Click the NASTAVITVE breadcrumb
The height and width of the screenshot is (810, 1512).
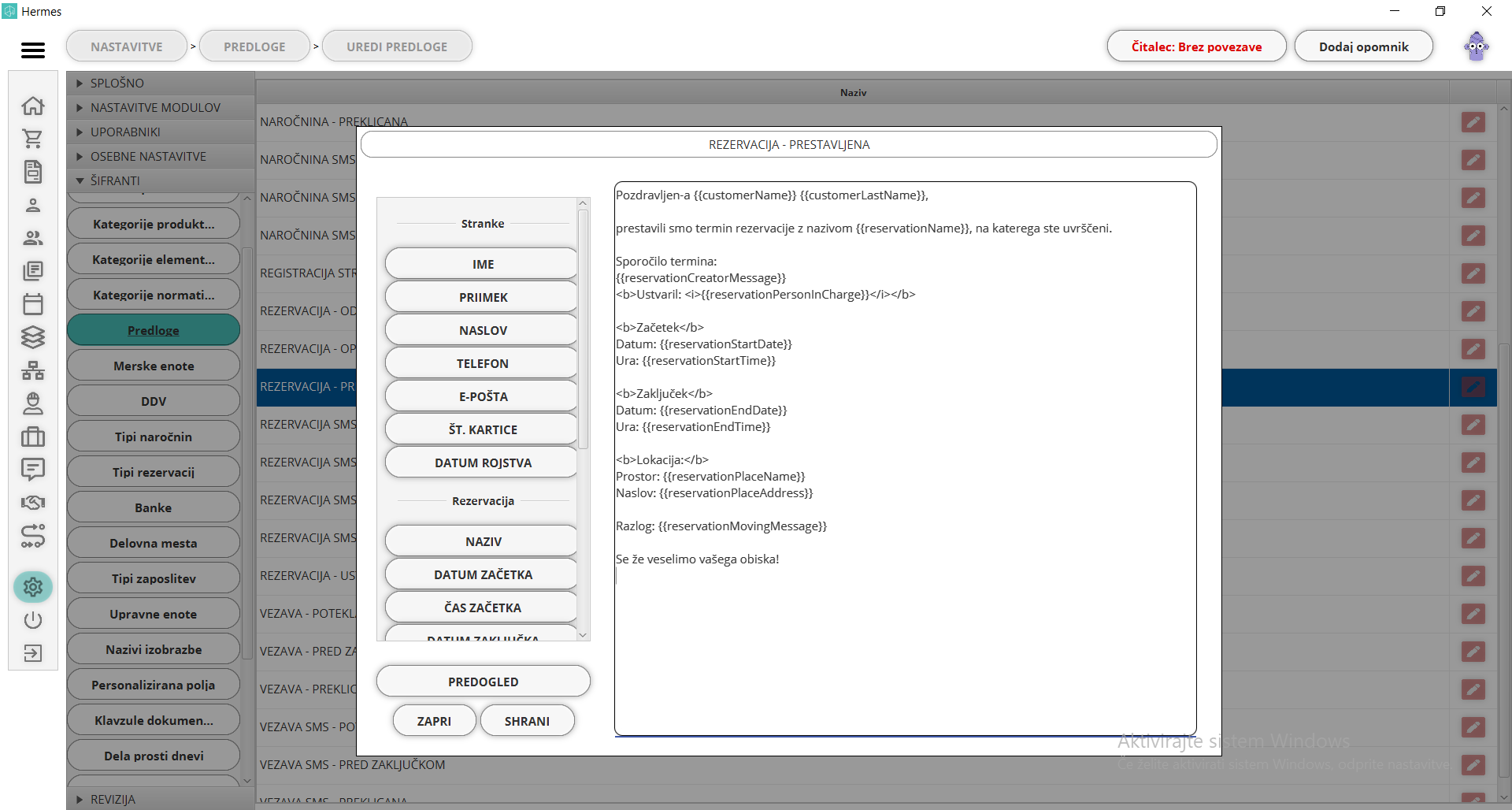coord(127,46)
